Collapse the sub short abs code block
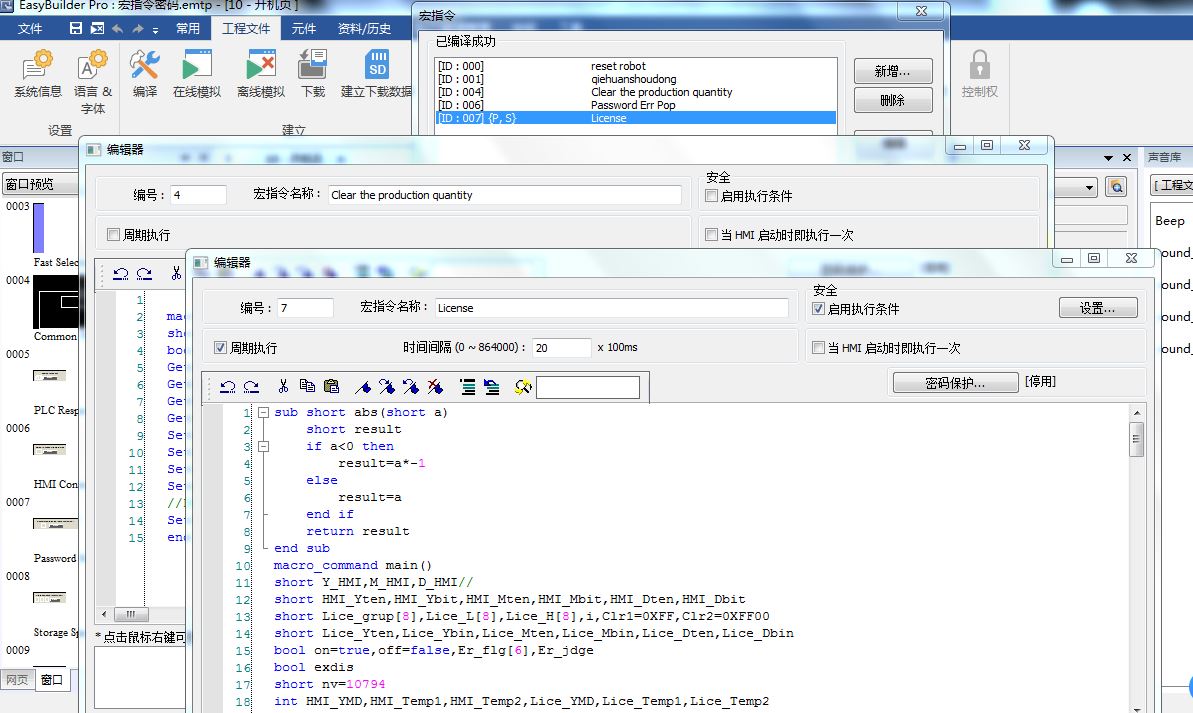Image resolution: width=1193 pixels, height=713 pixels. pyautogui.click(x=263, y=412)
